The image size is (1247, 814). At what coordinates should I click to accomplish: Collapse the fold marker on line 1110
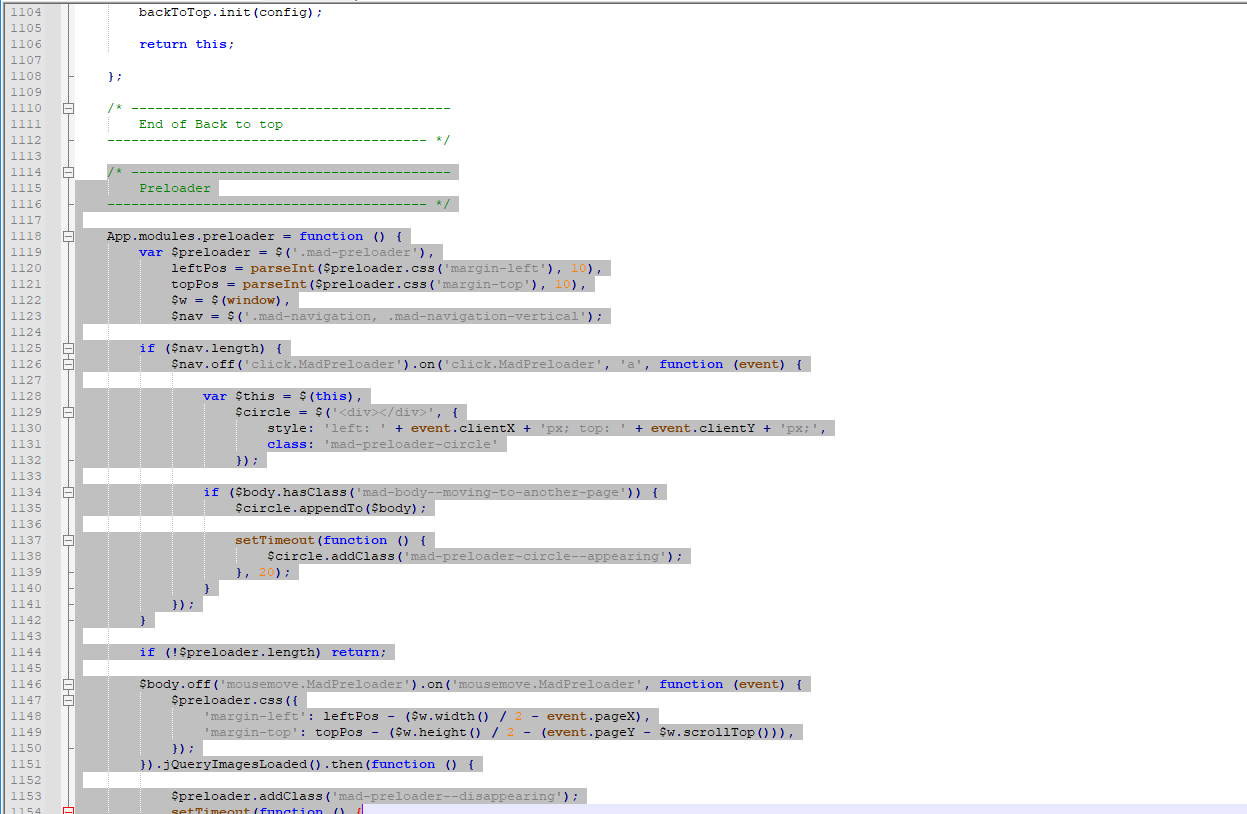(68, 108)
